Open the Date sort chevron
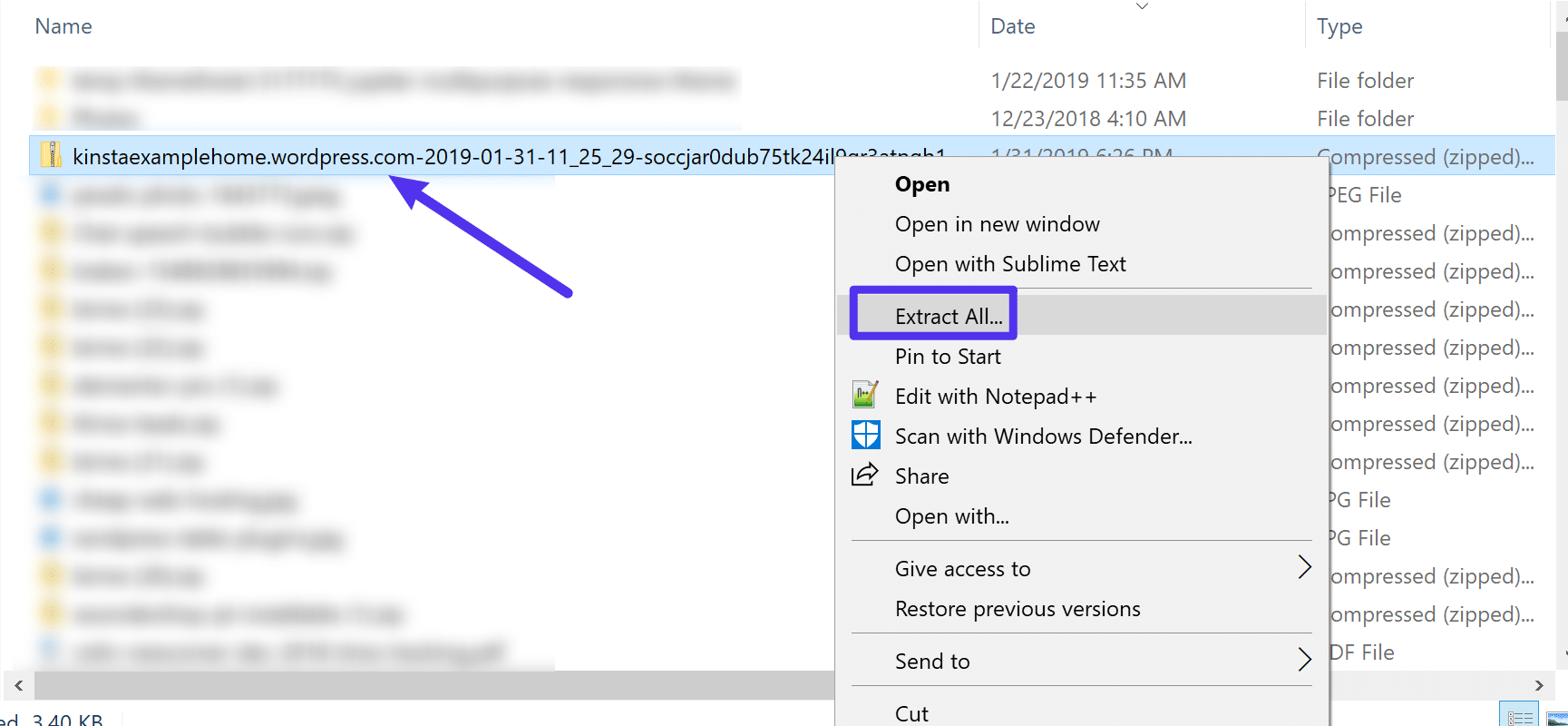1568x726 pixels. pos(1143,5)
